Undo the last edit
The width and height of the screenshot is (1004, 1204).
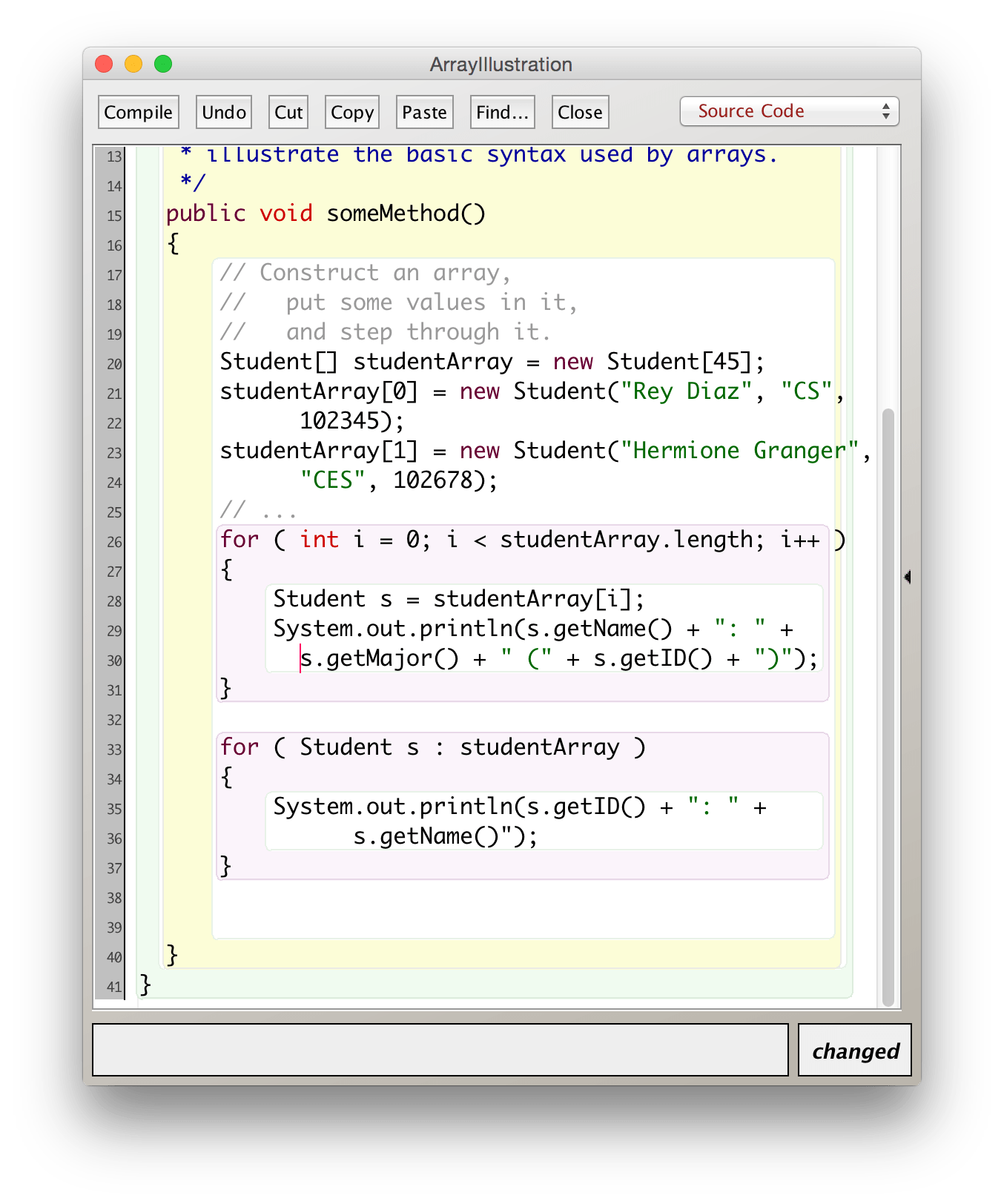[224, 112]
